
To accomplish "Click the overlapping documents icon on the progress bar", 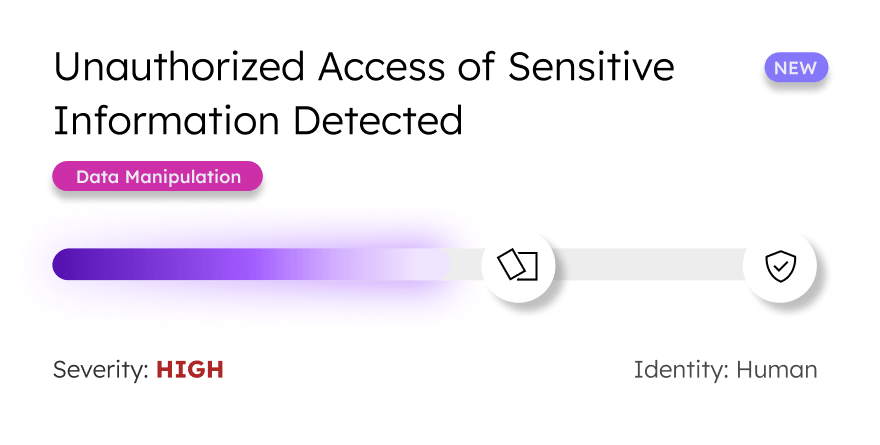I will point(518,265).
